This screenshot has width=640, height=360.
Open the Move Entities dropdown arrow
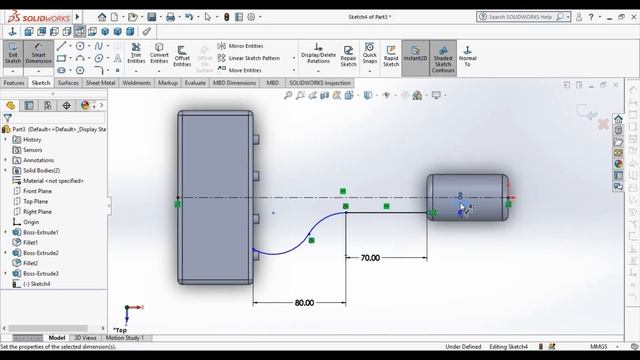coord(293,70)
